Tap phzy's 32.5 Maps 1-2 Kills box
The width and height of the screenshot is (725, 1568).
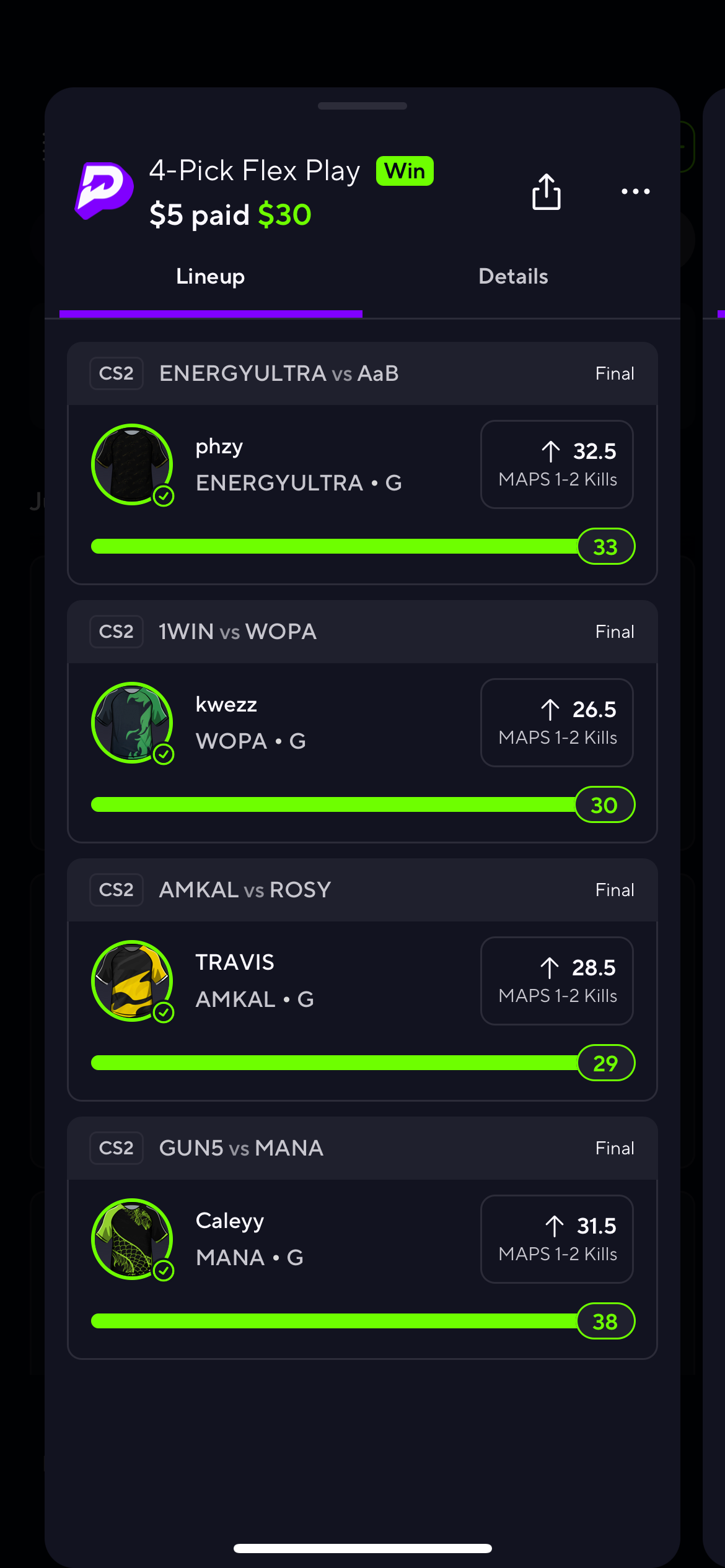tap(556, 464)
